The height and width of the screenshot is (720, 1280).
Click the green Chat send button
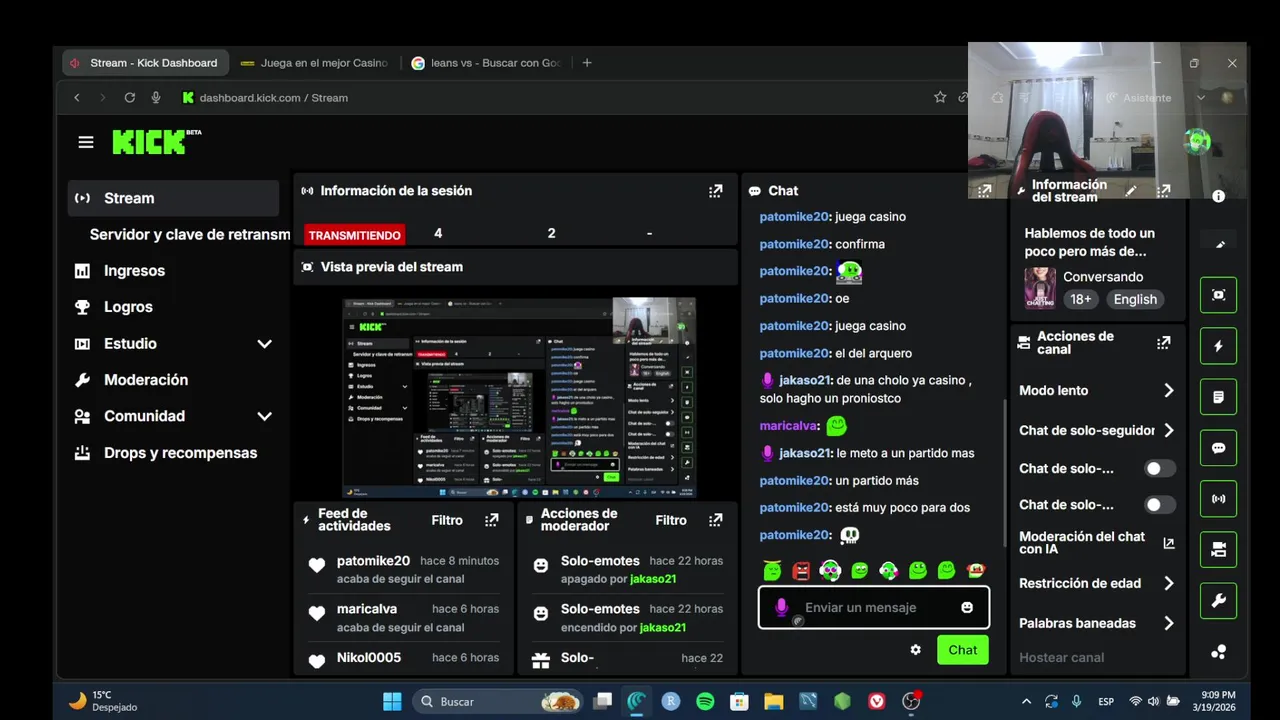(963, 650)
